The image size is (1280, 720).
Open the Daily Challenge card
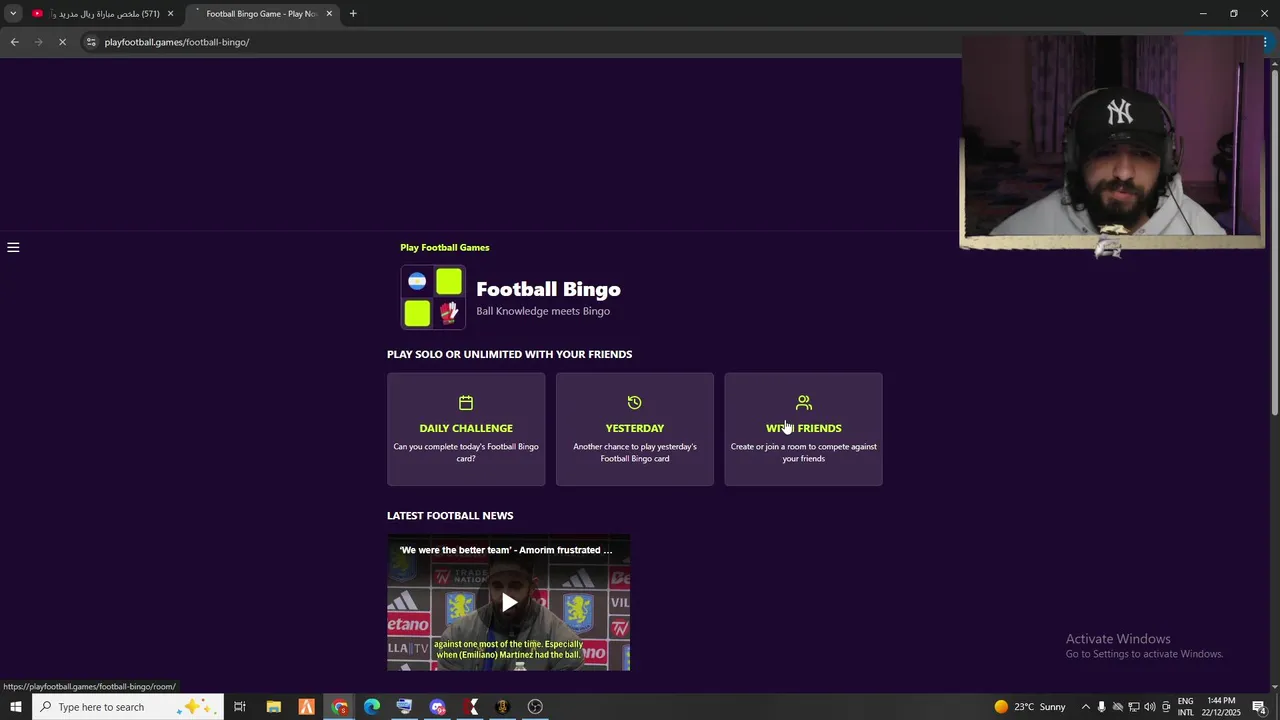point(466,429)
